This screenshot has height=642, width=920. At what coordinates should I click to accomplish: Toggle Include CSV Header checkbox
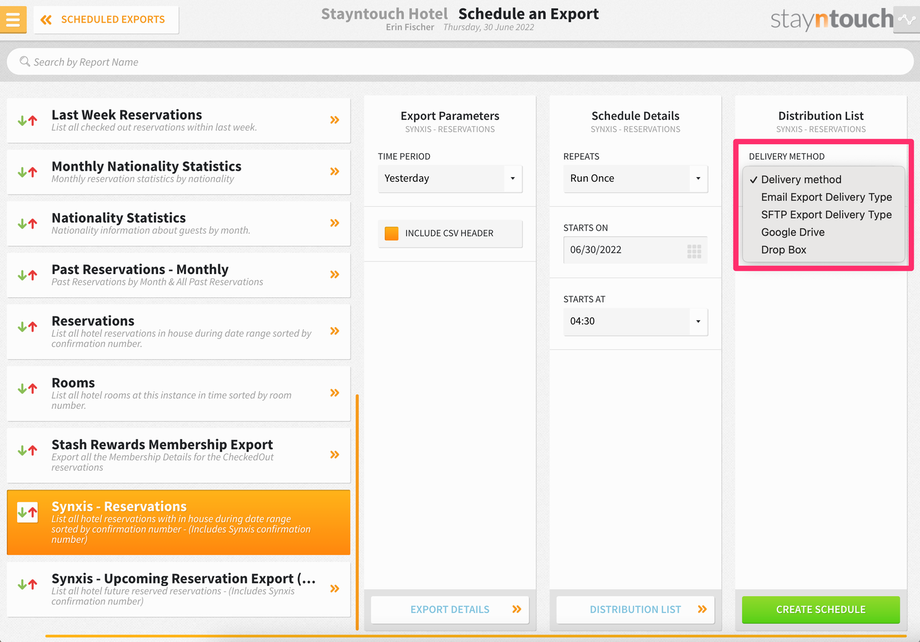pos(391,233)
